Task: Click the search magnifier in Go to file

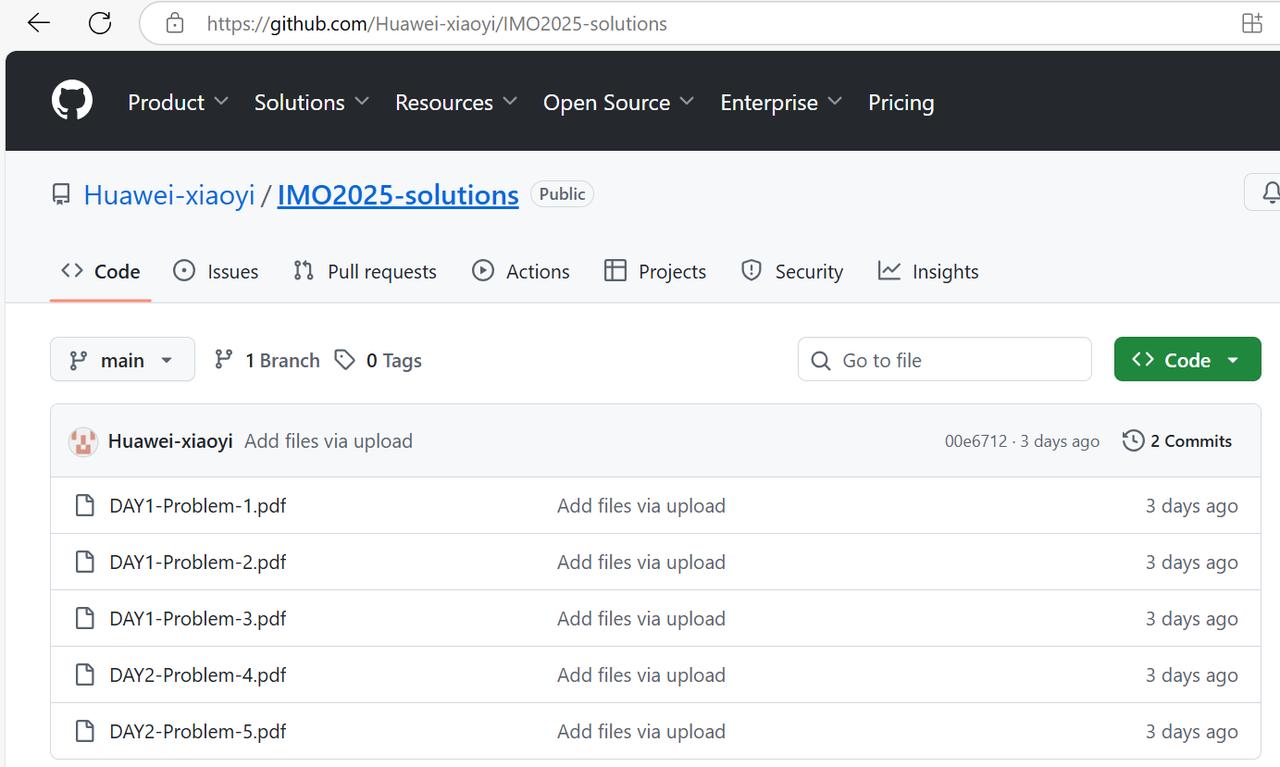Action: click(x=821, y=360)
